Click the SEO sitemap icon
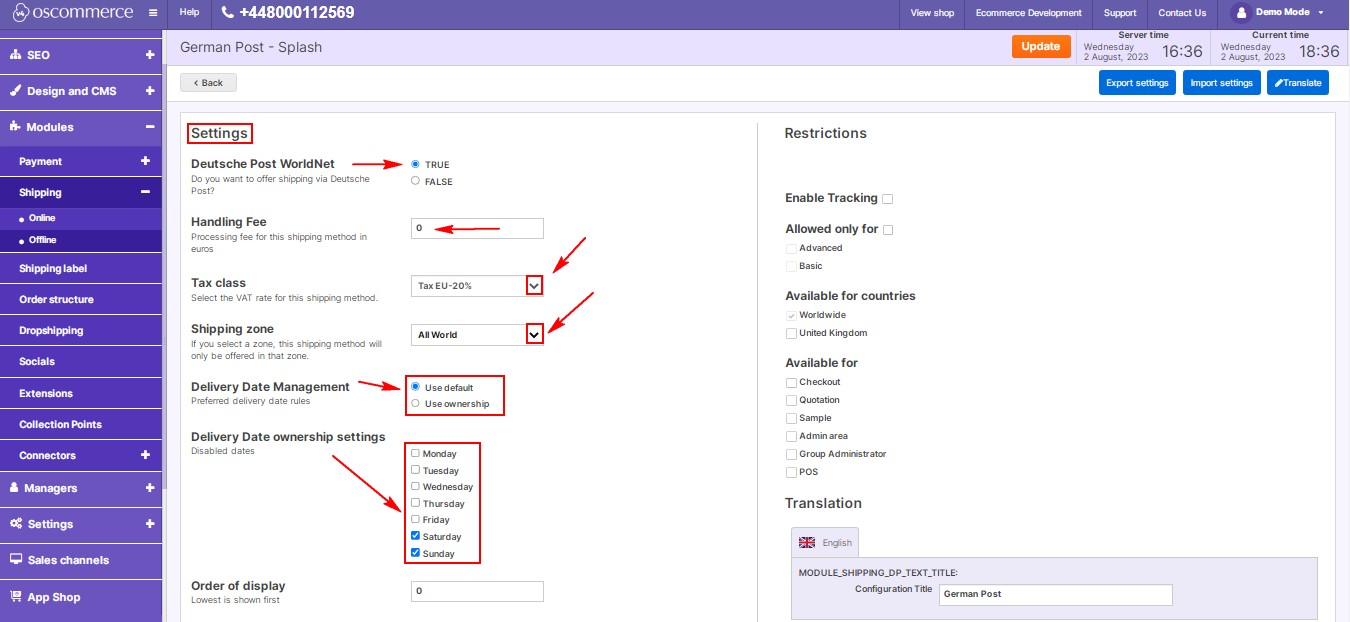Viewport: 1350px width, 622px height. click(x=15, y=55)
